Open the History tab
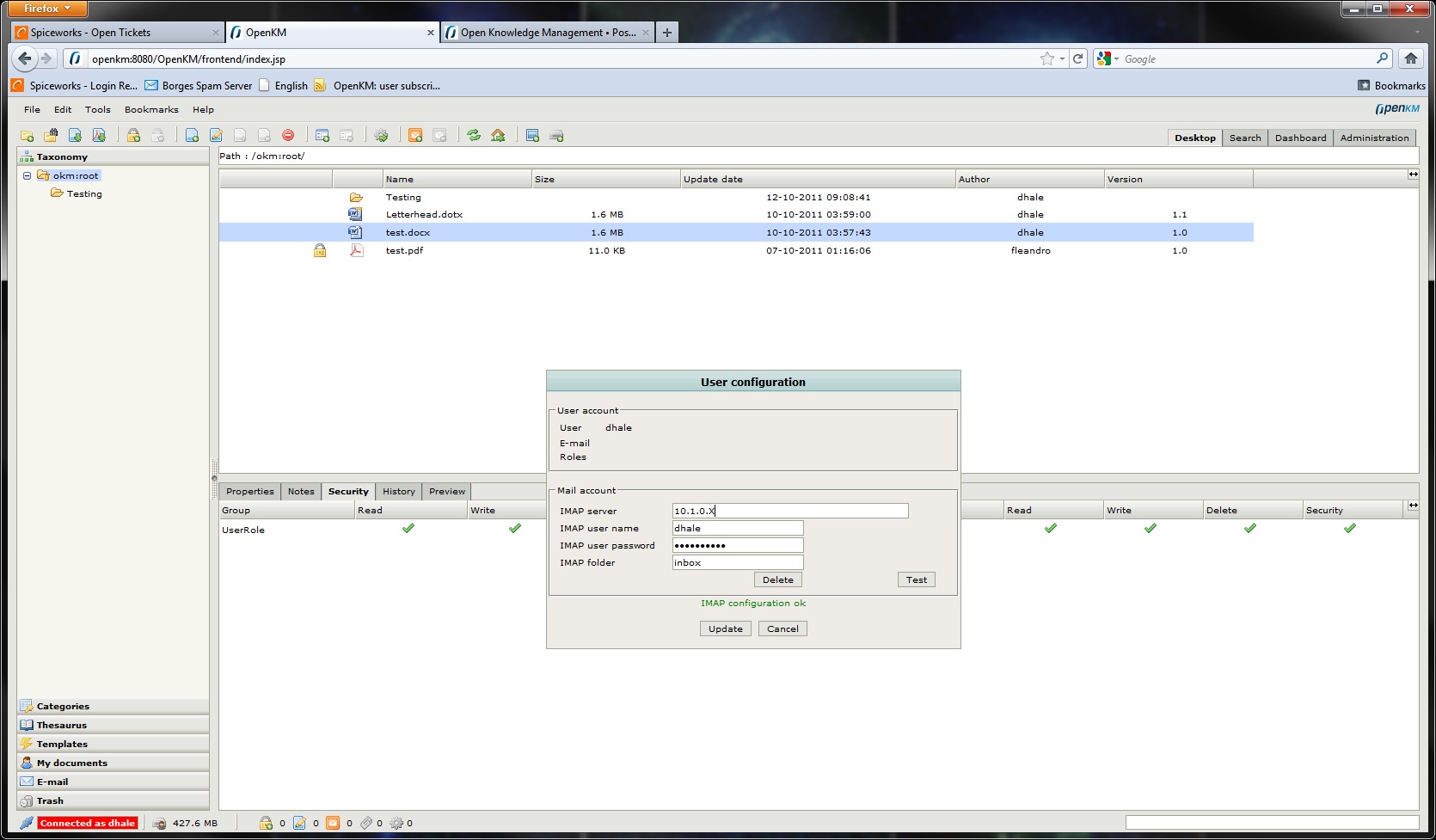This screenshot has height=840, width=1436. (398, 492)
